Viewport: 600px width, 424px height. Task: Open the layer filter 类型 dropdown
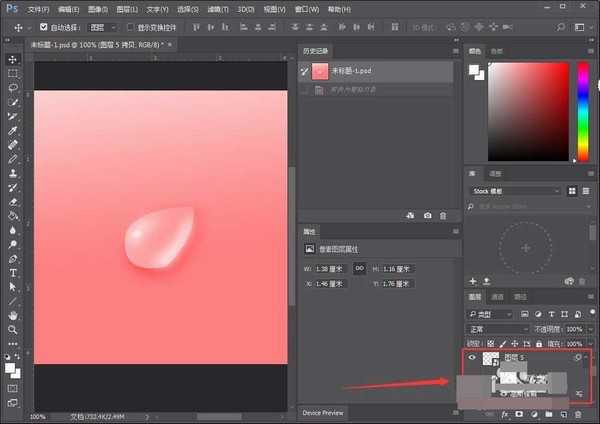point(494,313)
